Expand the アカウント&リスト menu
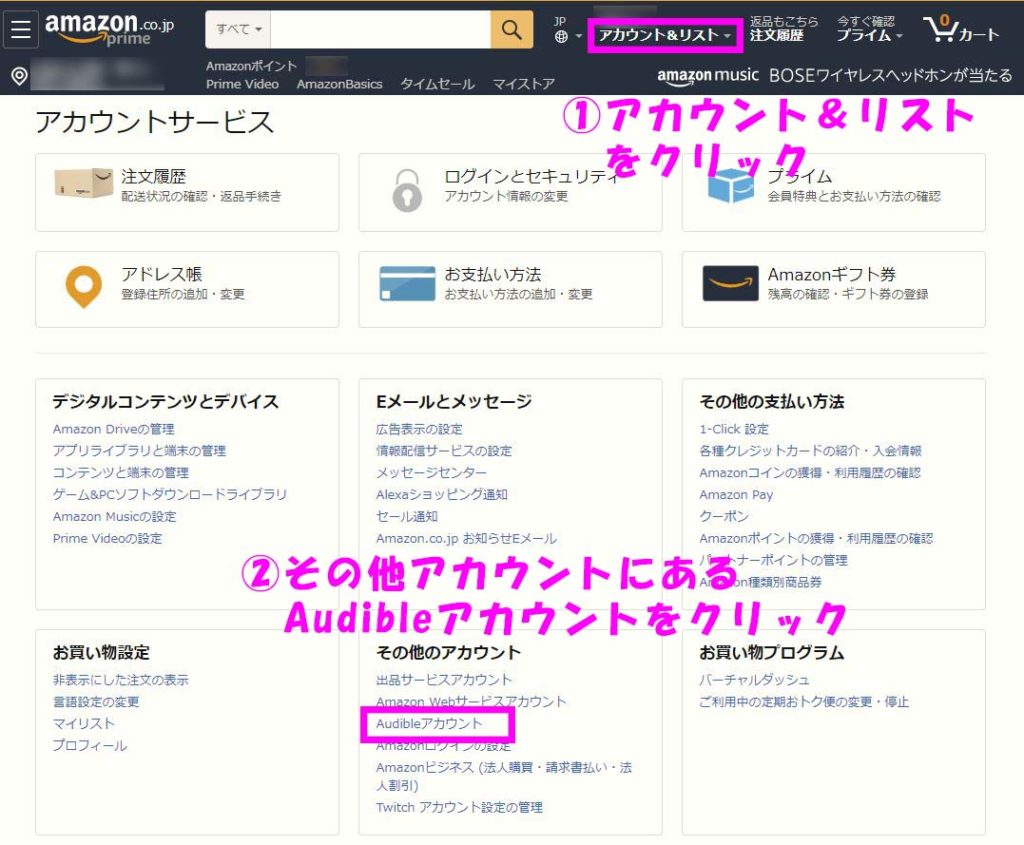1024x845 pixels. tap(665, 35)
